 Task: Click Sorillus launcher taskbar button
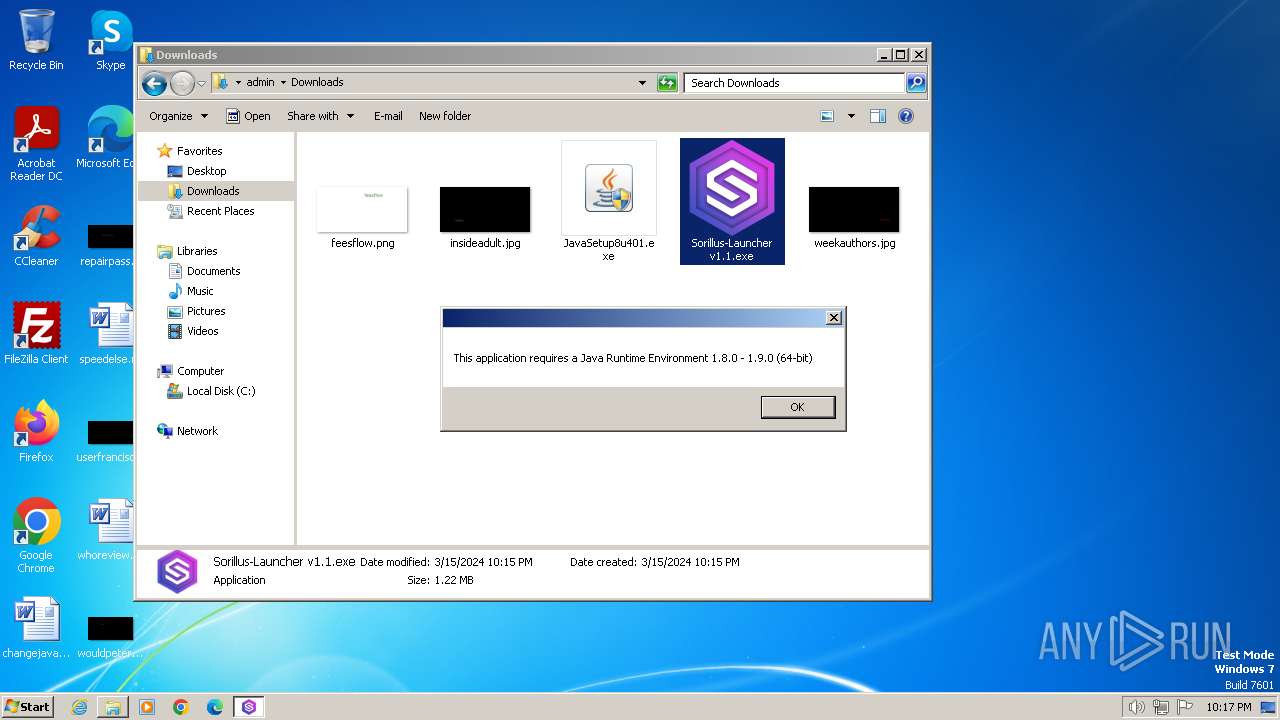[249, 707]
